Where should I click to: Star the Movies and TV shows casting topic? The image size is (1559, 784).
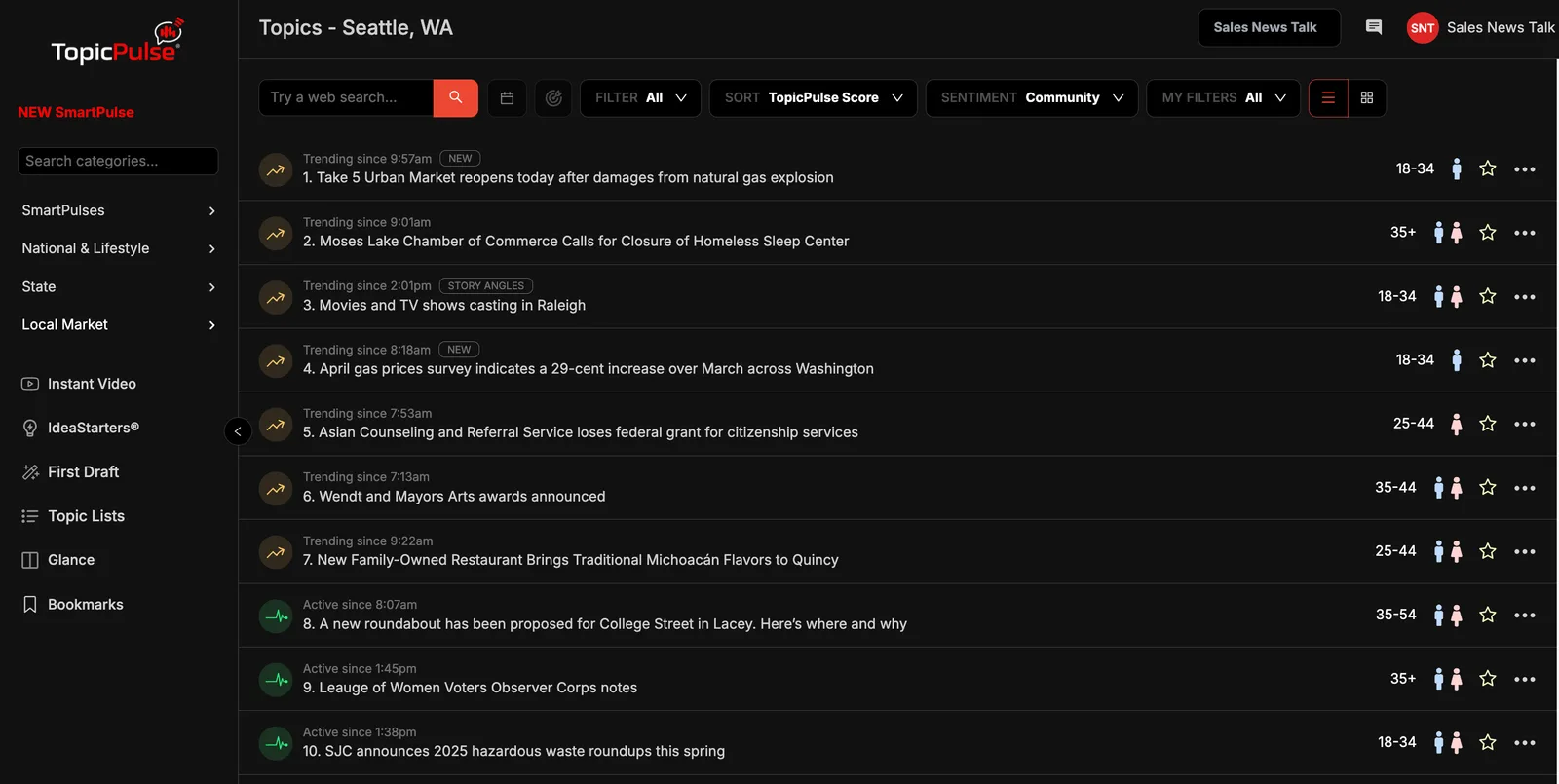pyautogui.click(x=1488, y=296)
